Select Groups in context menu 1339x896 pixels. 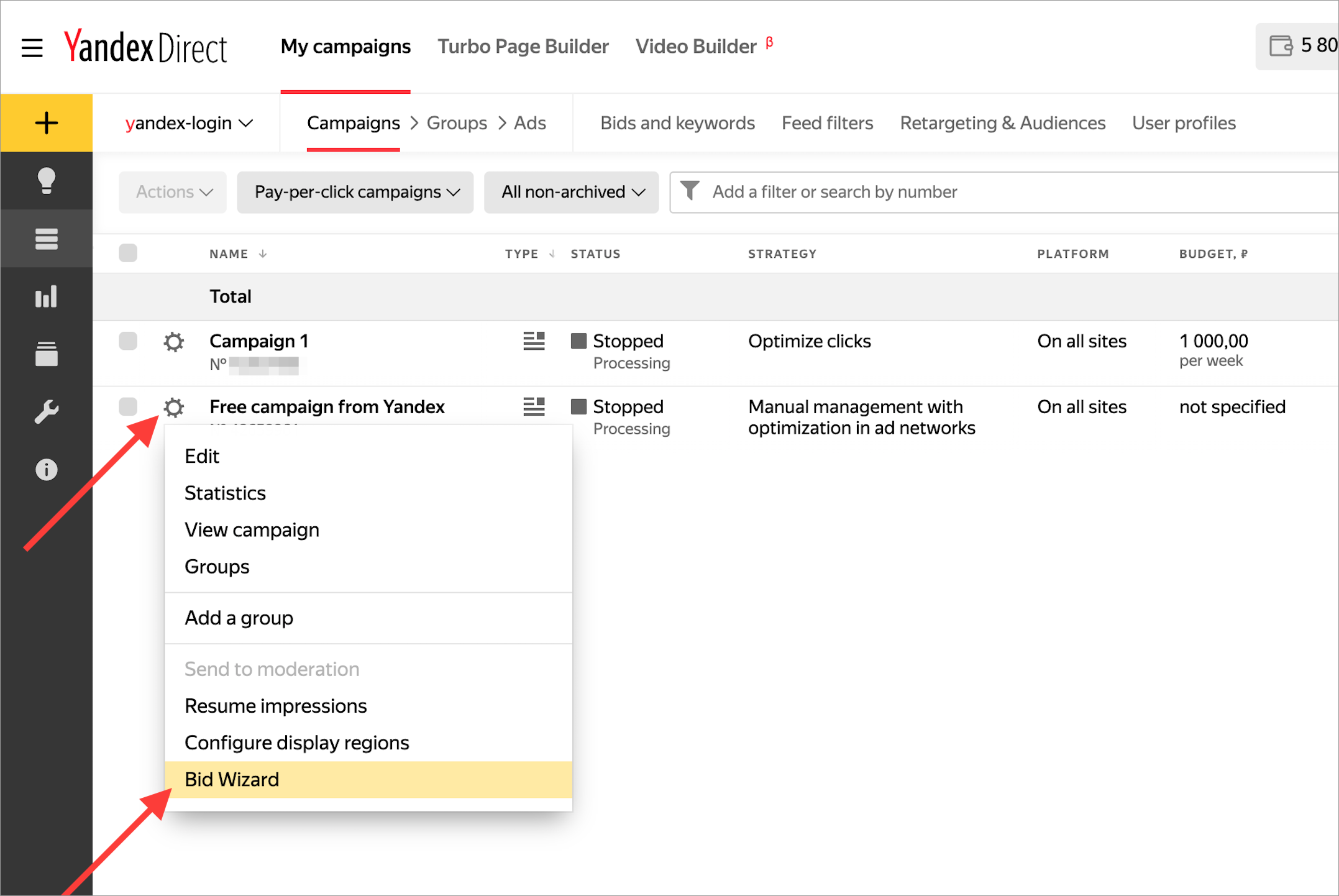point(368,567)
